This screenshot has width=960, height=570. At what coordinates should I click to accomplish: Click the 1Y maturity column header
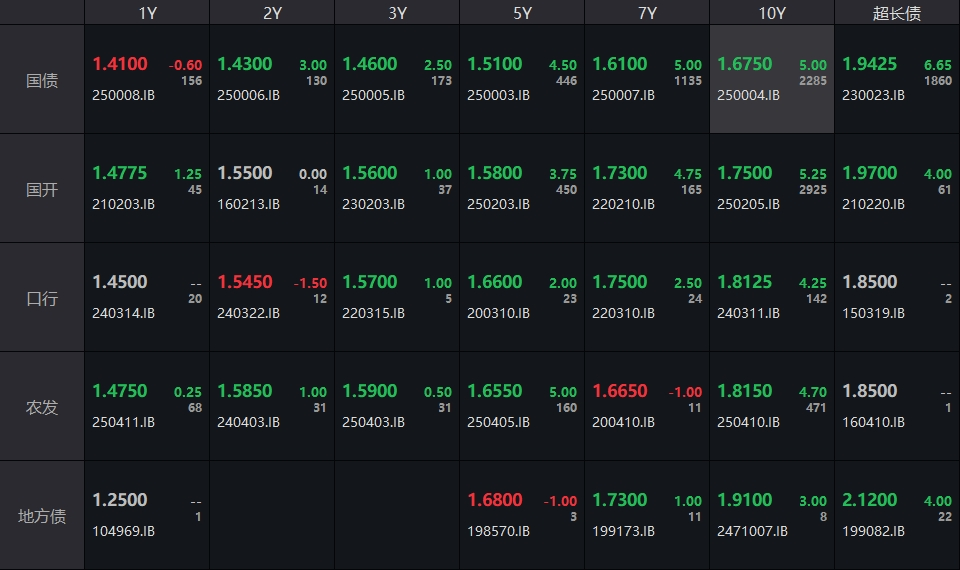pyautogui.click(x=147, y=13)
